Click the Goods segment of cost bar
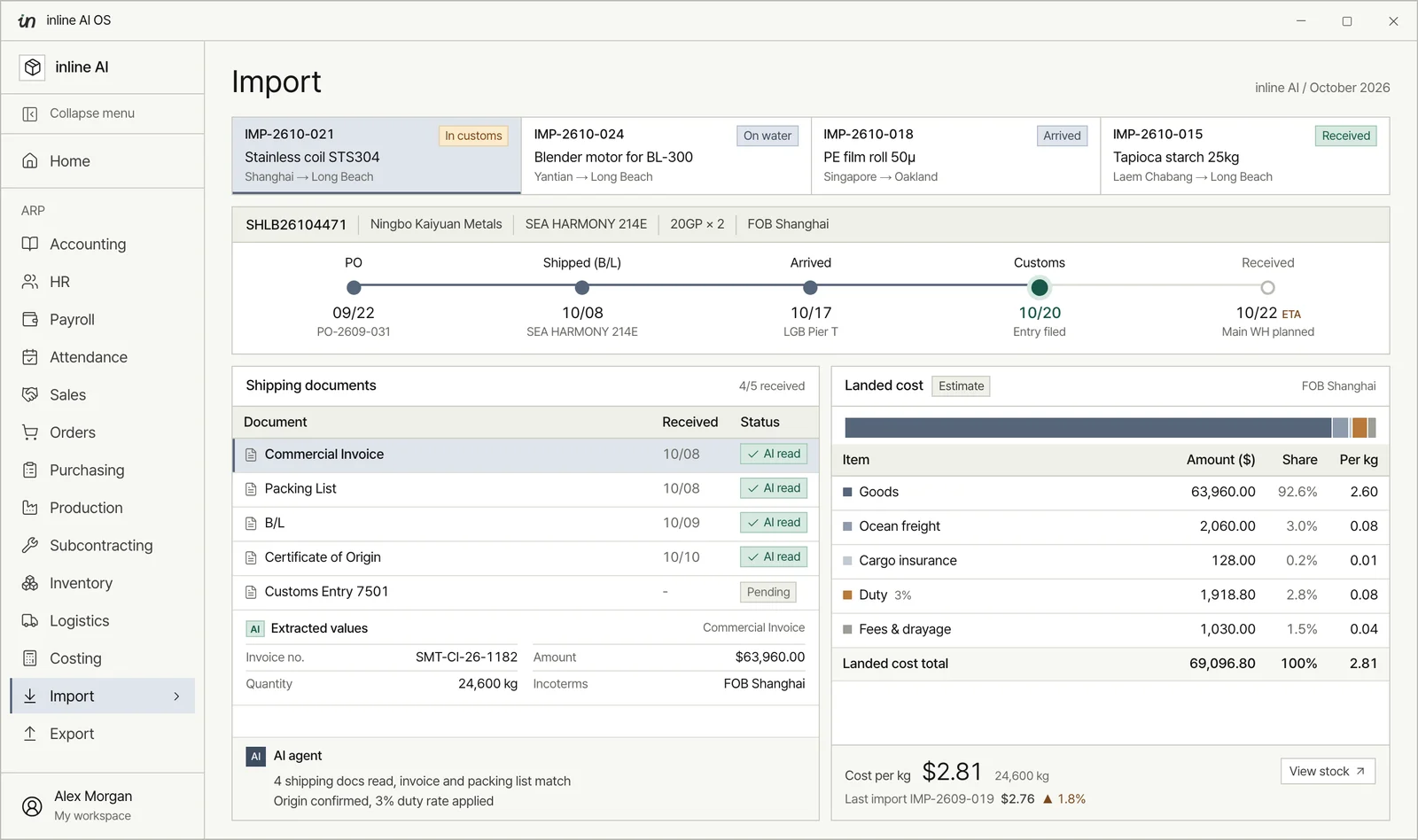 [1088, 428]
